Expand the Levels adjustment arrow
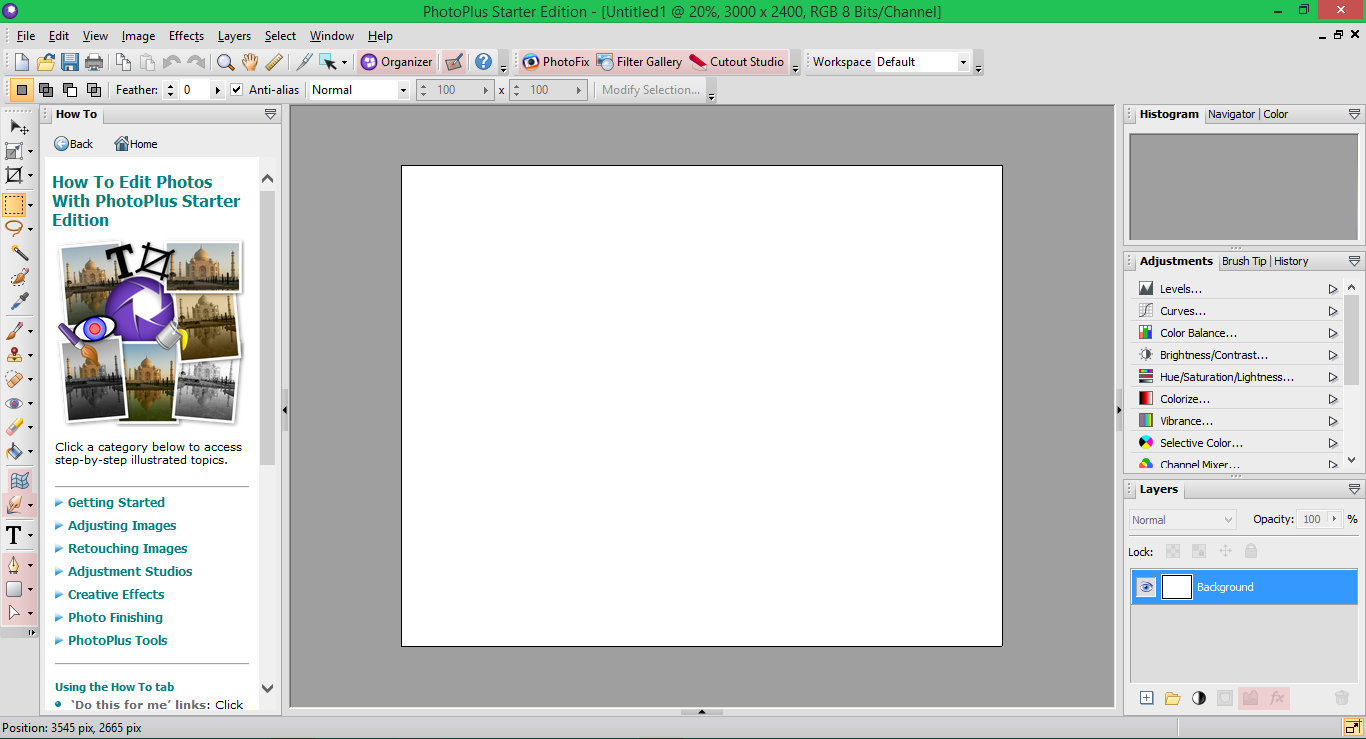 tap(1332, 289)
